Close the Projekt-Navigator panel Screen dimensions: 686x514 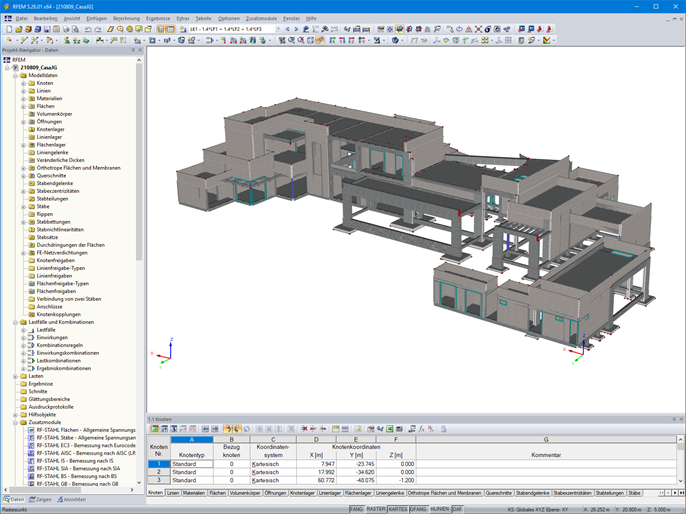tap(140, 50)
